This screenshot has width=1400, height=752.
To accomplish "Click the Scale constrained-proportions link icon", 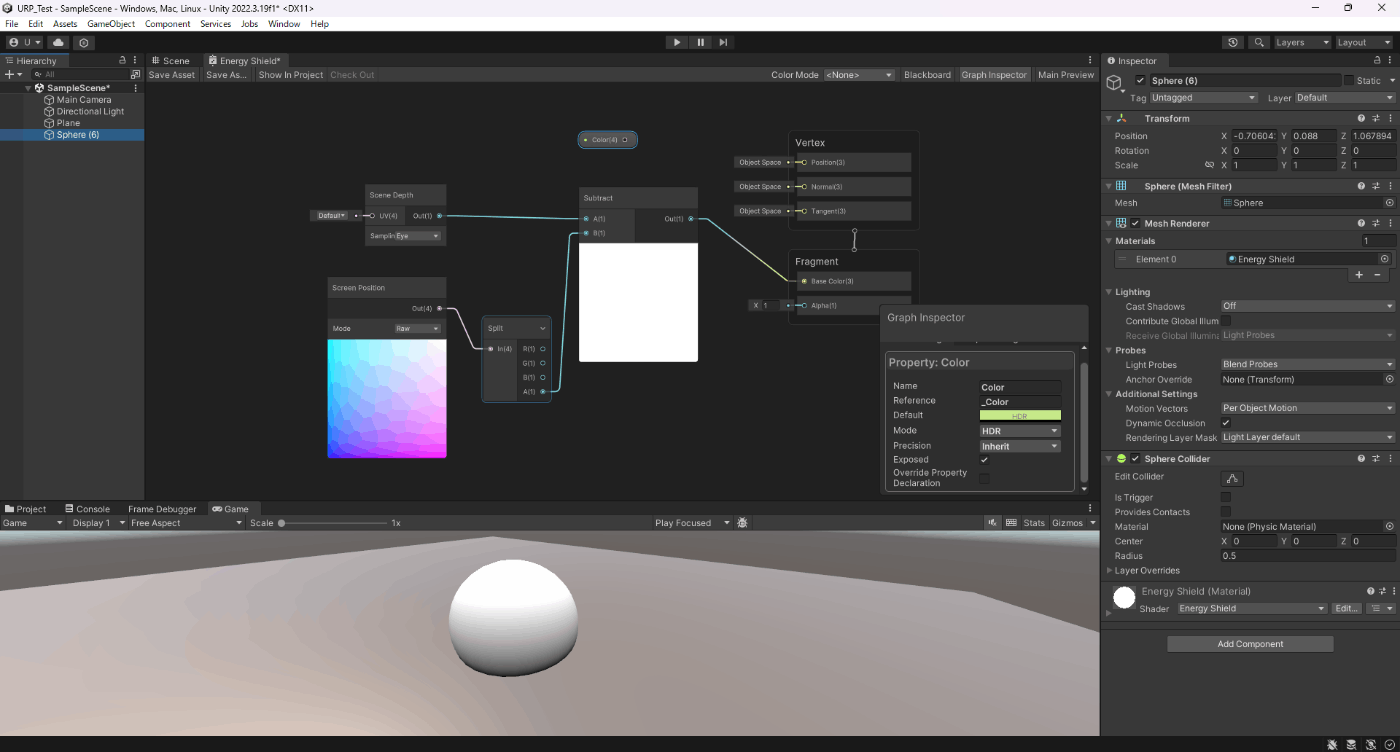I will 1209,165.
